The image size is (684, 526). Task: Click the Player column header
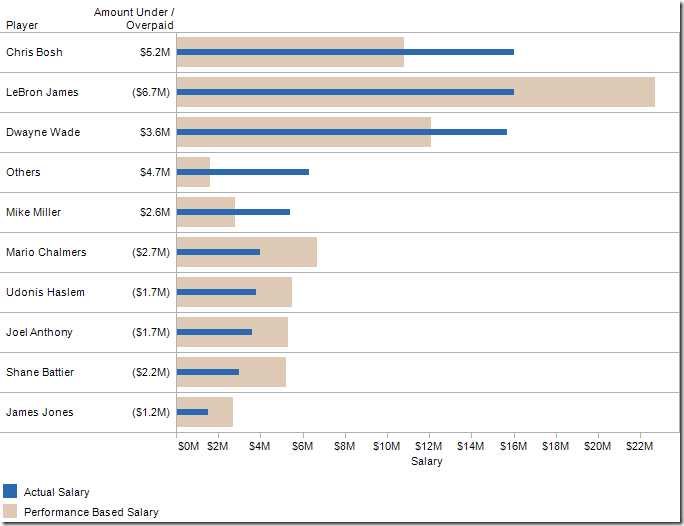click(22, 25)
